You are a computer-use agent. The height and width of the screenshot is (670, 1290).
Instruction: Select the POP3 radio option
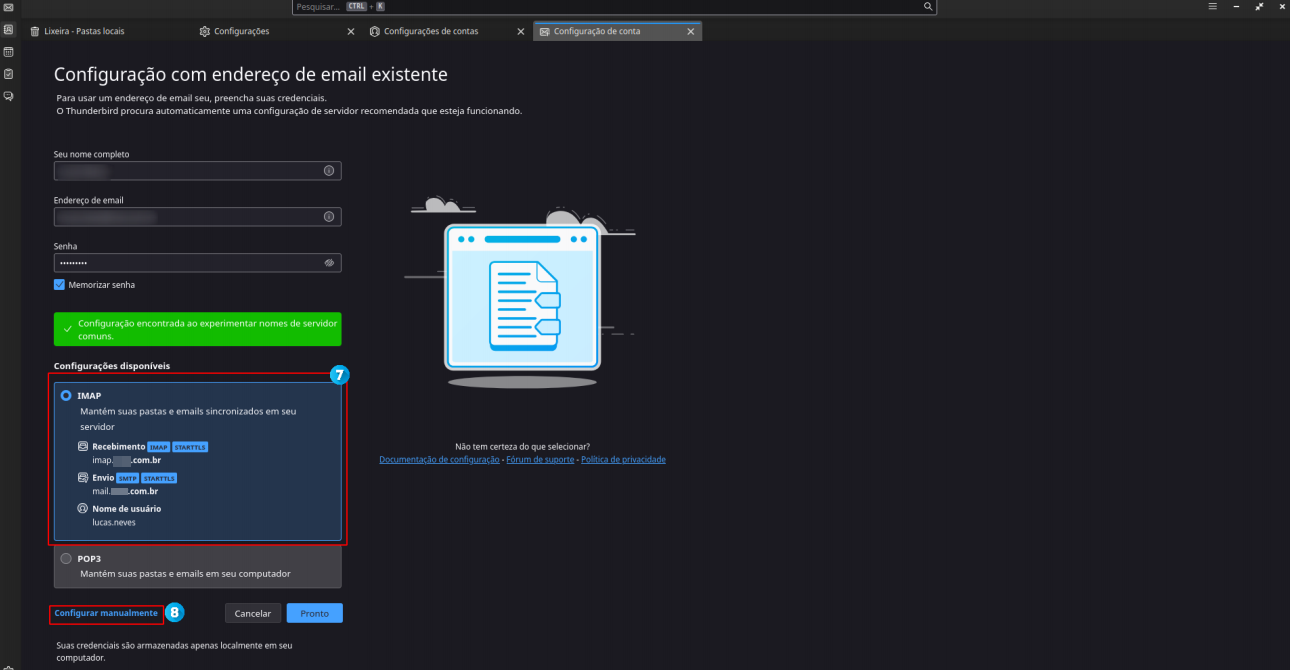click(x=66, y=559)
